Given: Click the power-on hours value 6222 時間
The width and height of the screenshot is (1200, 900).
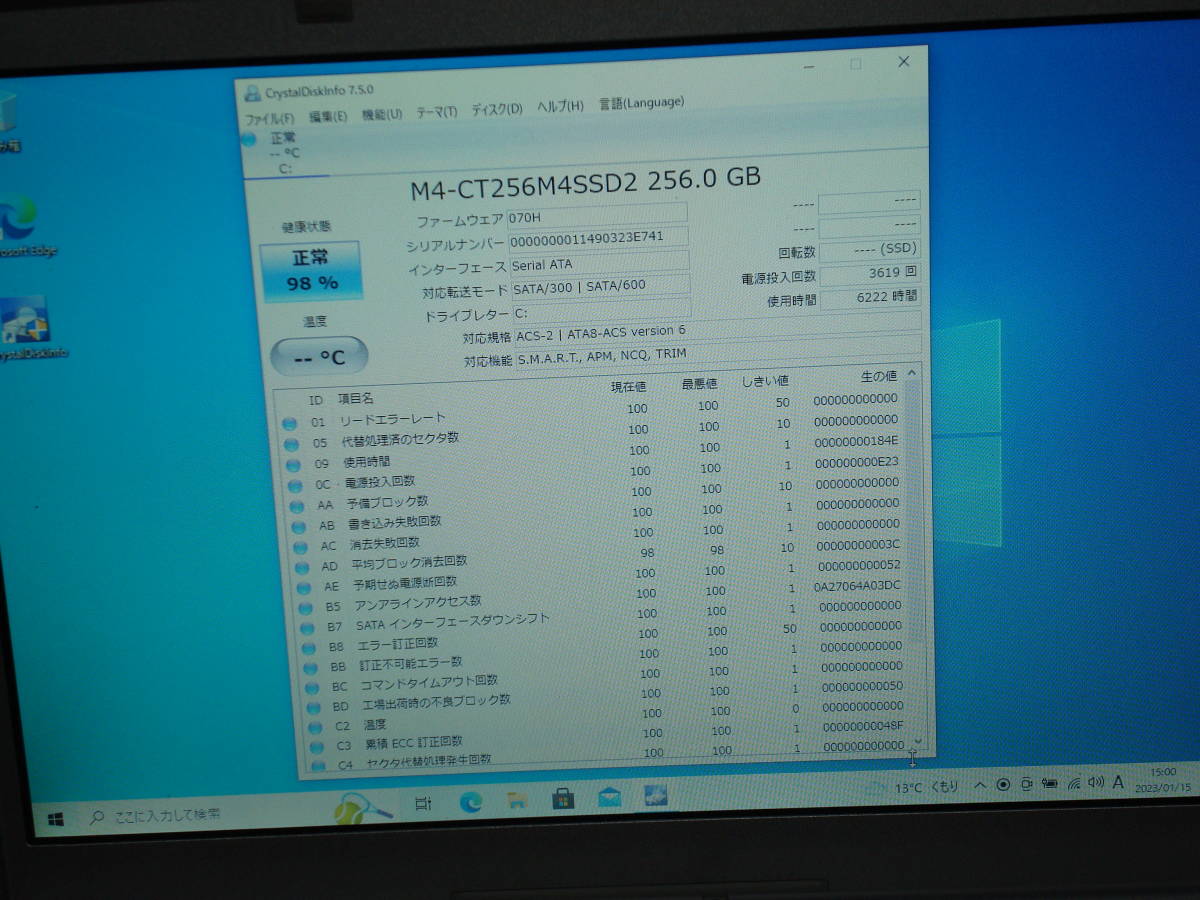Looking at the screenshot, I should [870, 298].
